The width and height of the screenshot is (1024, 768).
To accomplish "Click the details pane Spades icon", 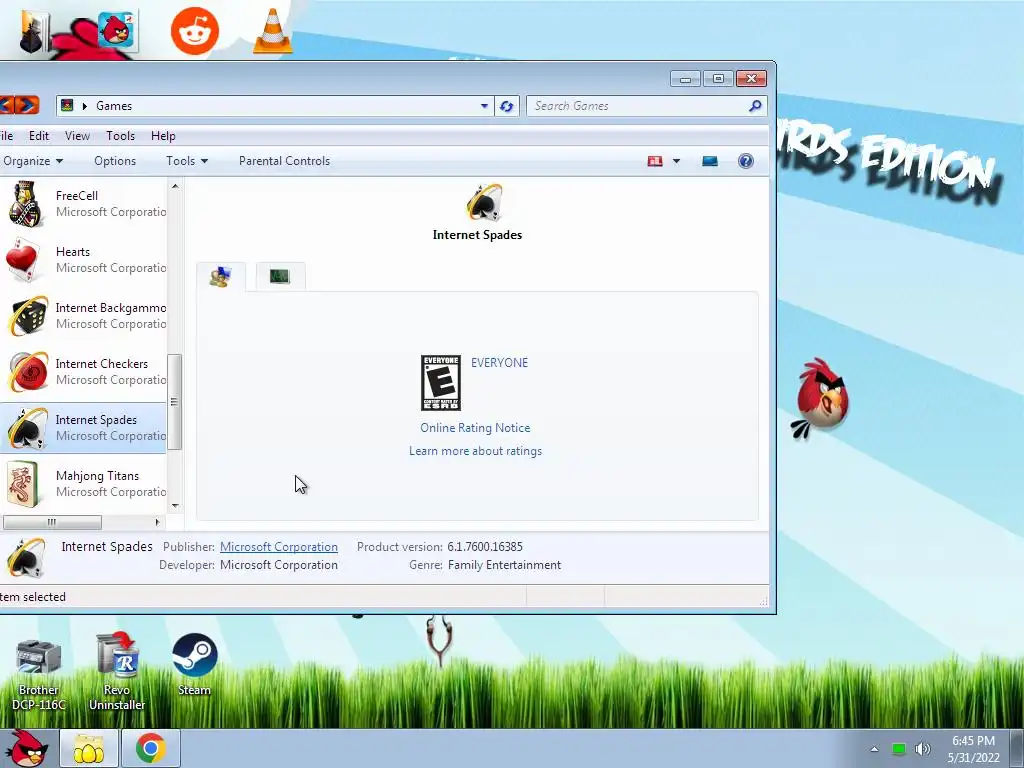I will tap(26, 558).
